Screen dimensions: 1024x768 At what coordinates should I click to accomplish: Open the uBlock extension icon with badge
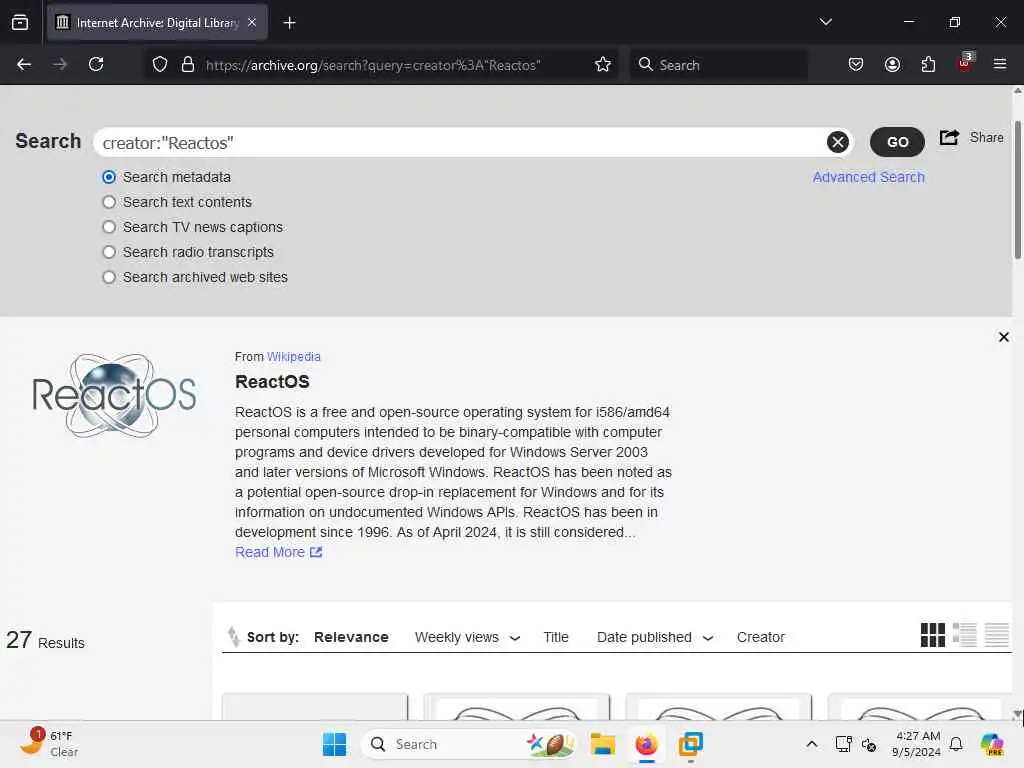click(x=965, y=63)
